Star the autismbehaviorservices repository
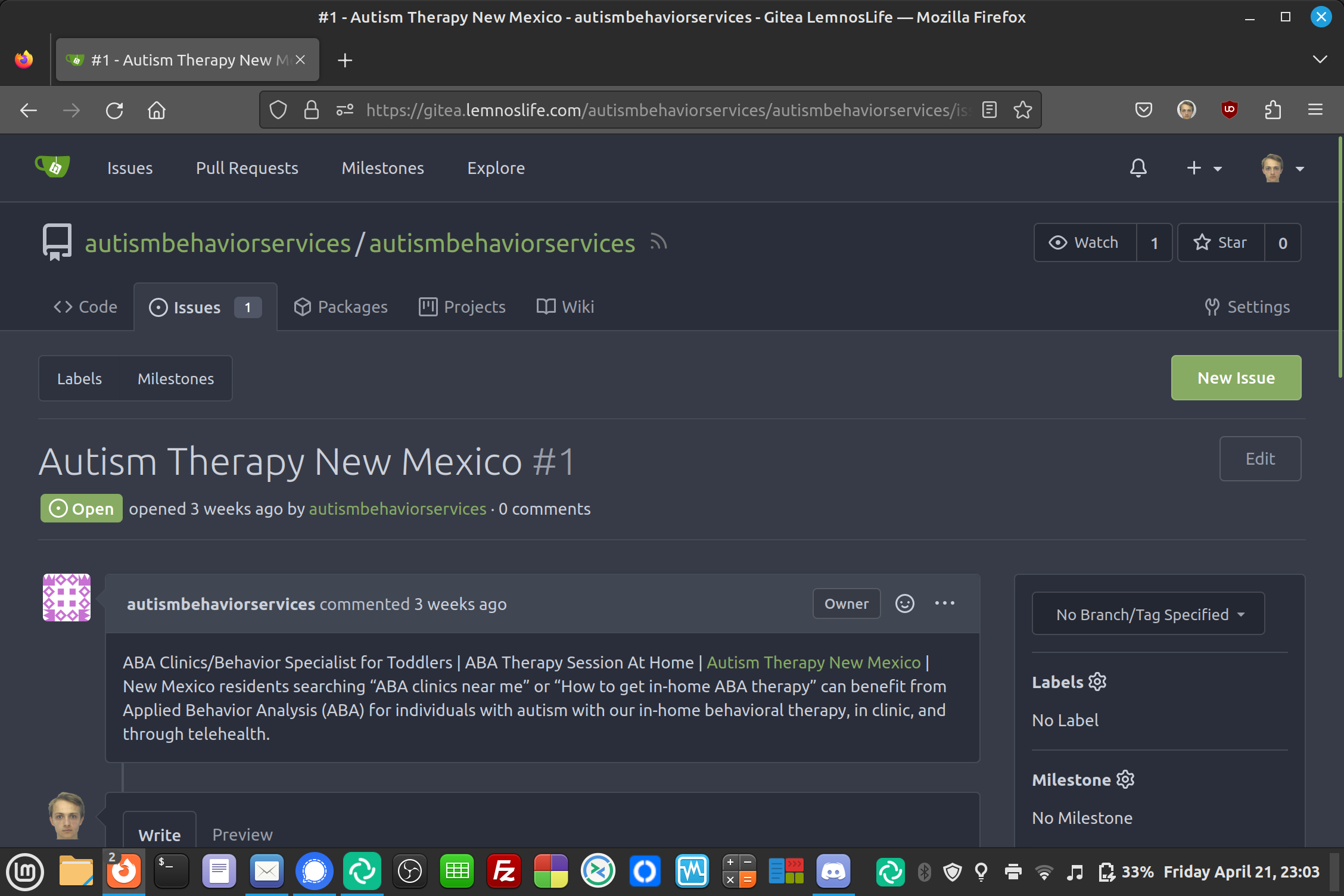 1221,242
